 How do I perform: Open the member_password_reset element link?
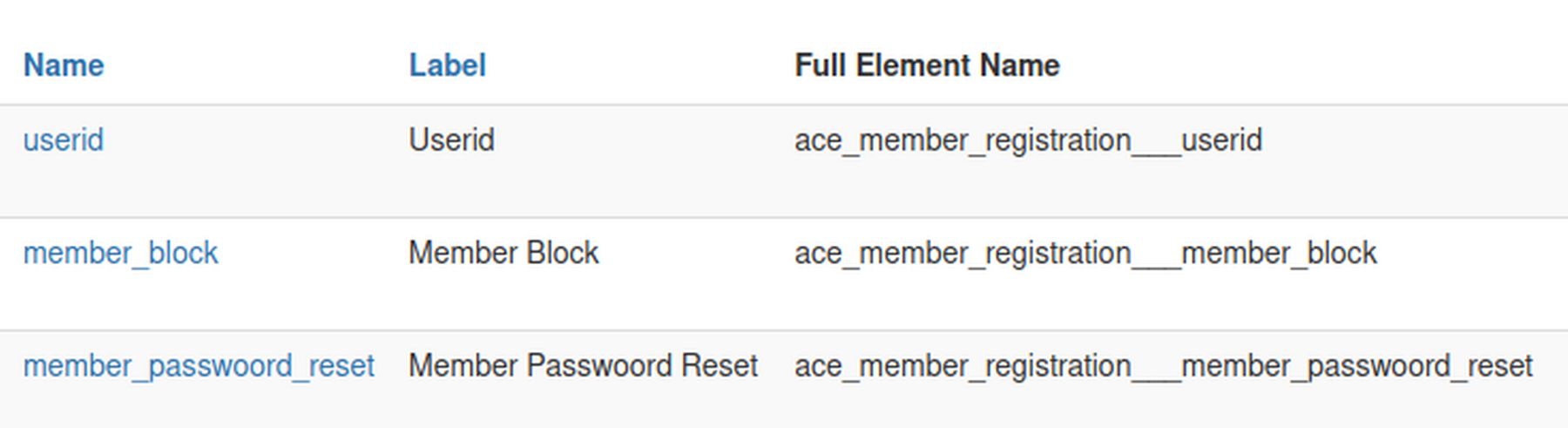click(199, 366)
